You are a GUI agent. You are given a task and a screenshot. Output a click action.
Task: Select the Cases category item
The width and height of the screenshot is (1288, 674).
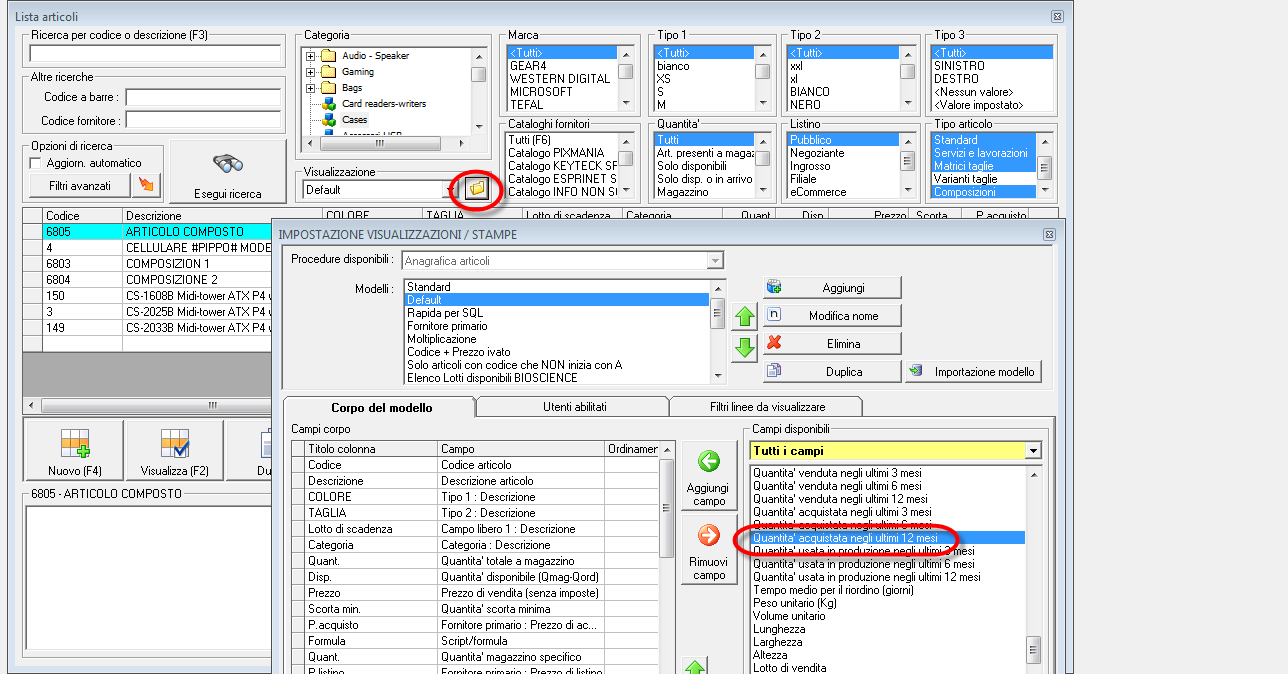(x=354, y=120)
